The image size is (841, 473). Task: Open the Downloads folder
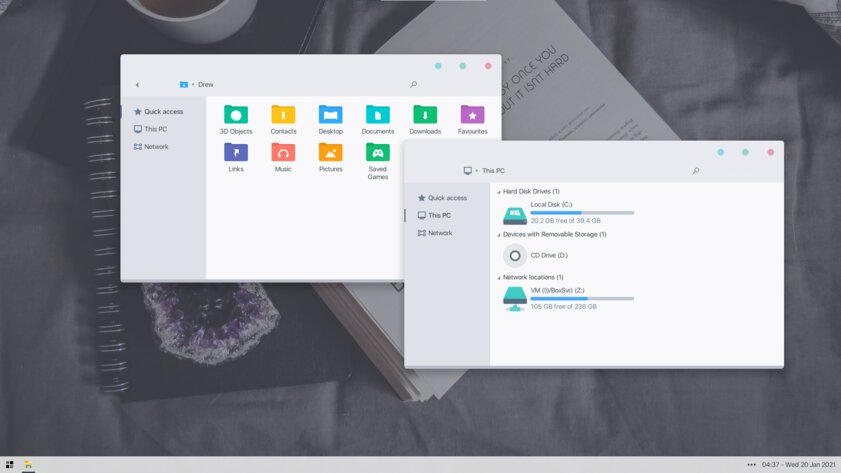pyautogui.click(x=425, y=118)
